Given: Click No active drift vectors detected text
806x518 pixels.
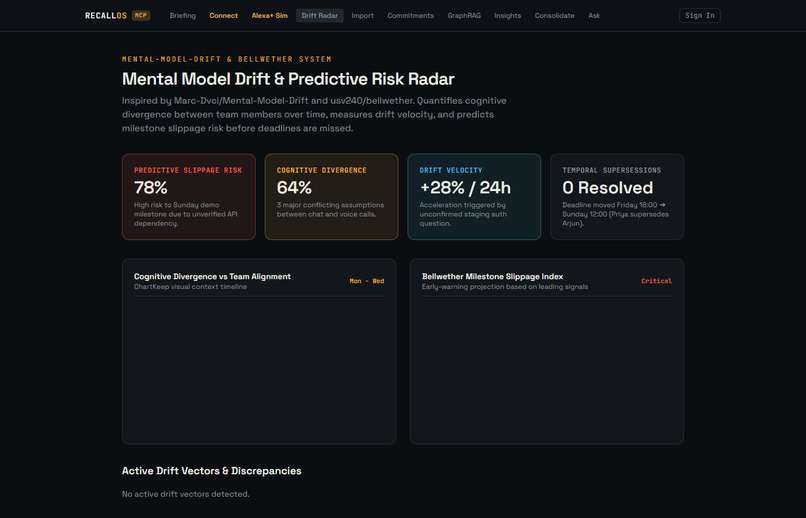Looking at the screenshot, I should [x=186, y=494].
